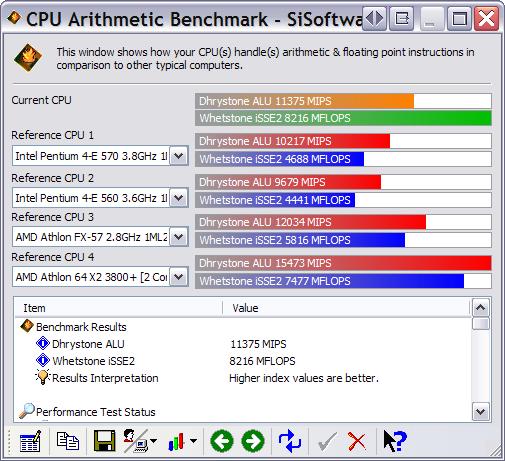Click the Reference CPU 3 label
This screenshot has height=461, width=505.
[52, 217]
